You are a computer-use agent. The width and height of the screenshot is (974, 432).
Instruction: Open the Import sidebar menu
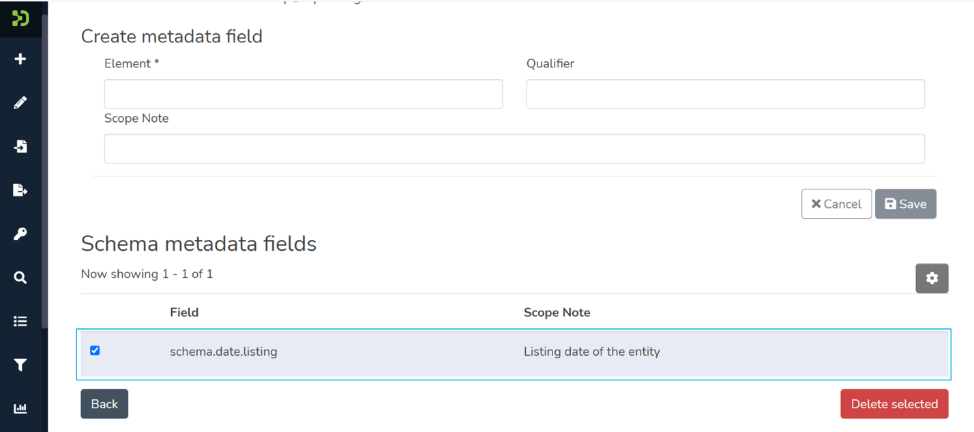[x=20, y=147]
